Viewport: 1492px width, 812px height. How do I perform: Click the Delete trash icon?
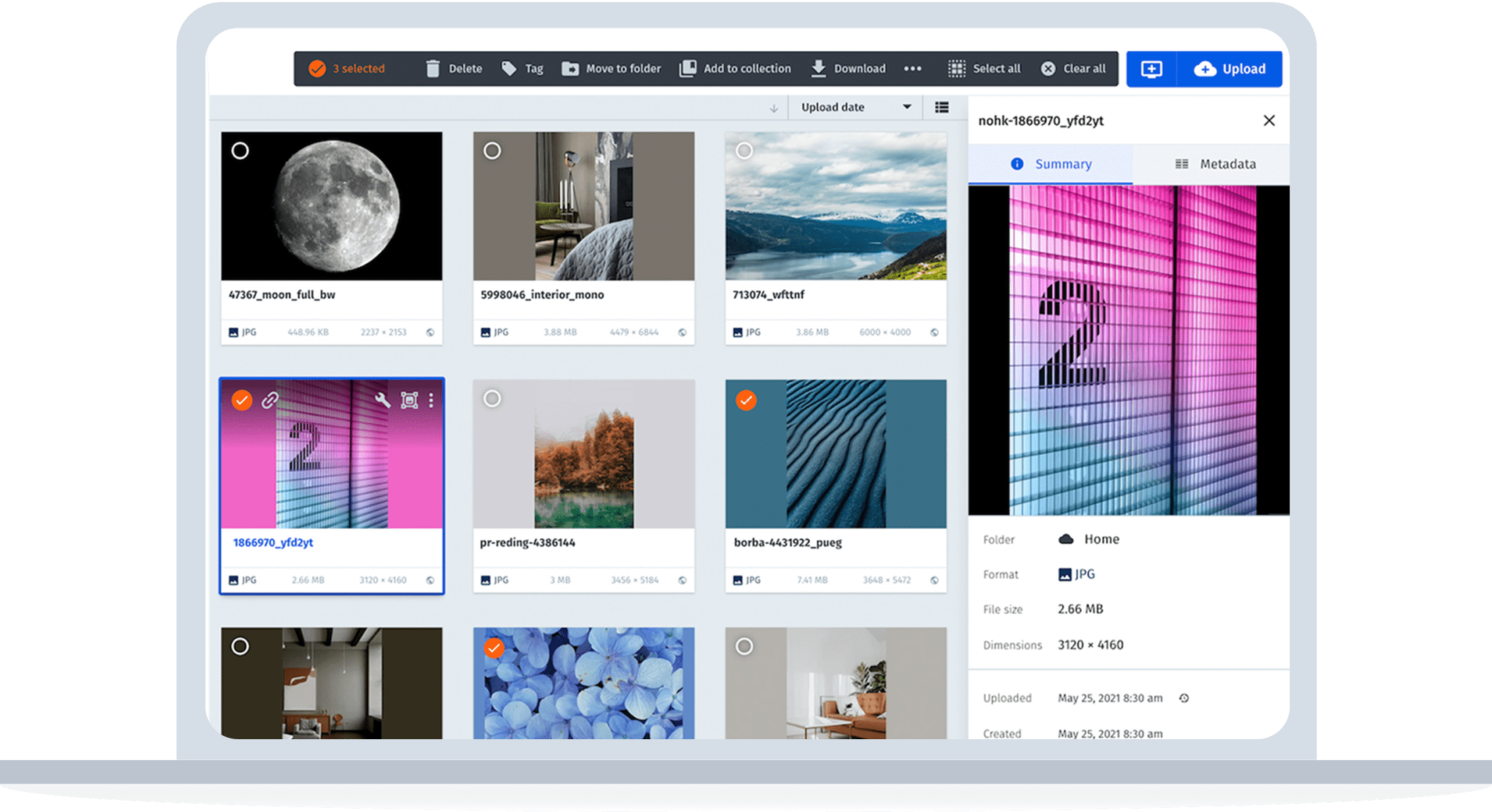tap(433, 69)
